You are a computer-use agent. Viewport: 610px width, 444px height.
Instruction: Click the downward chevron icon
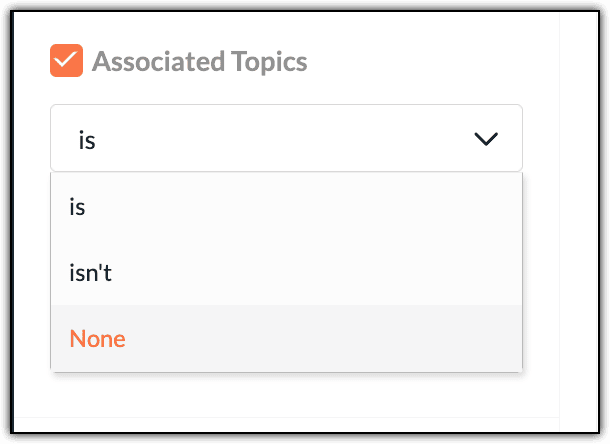(x=486, y=139)
